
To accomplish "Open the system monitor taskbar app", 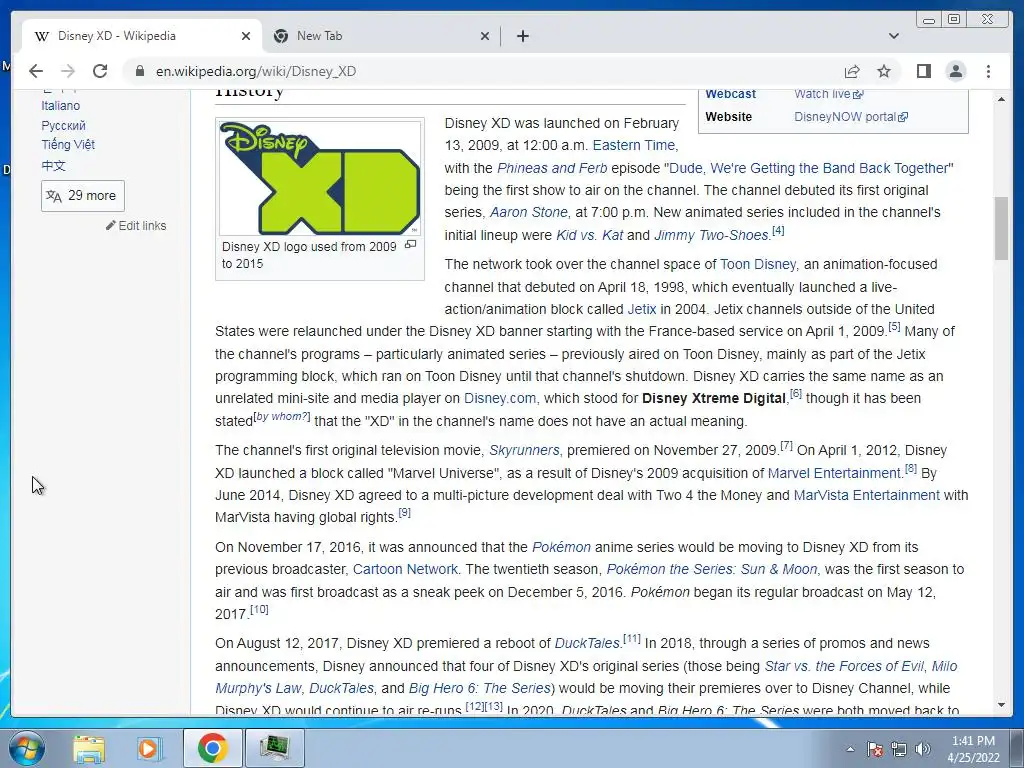I will click(274, 748).
